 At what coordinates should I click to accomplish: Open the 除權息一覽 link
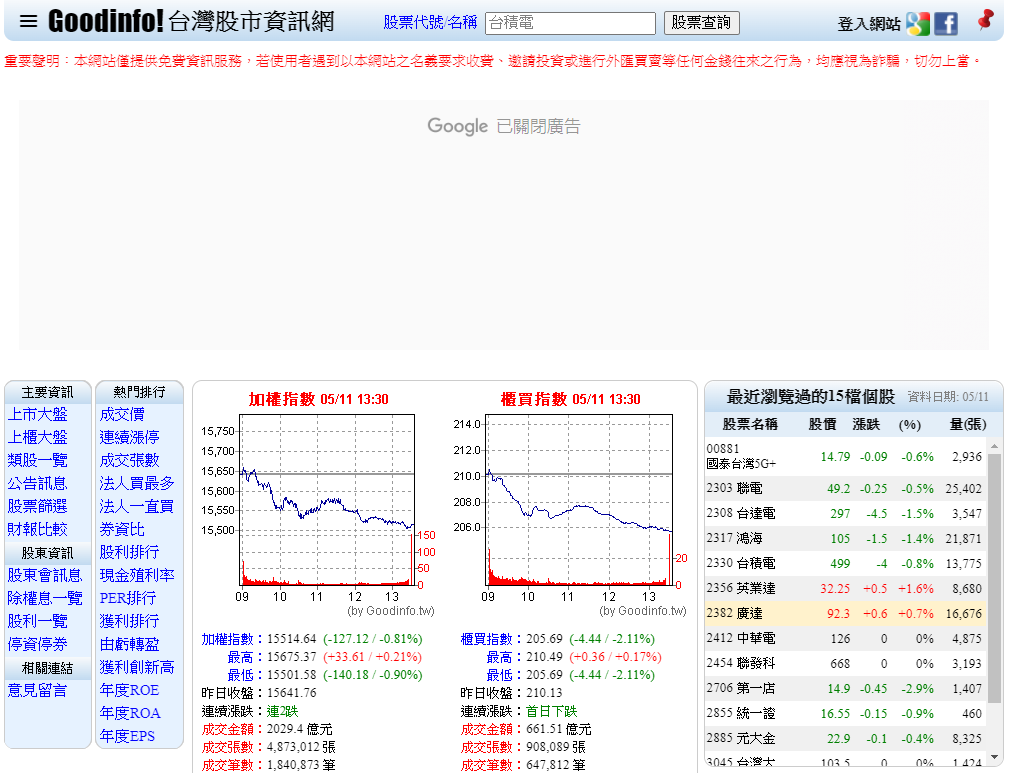point(45,598)
